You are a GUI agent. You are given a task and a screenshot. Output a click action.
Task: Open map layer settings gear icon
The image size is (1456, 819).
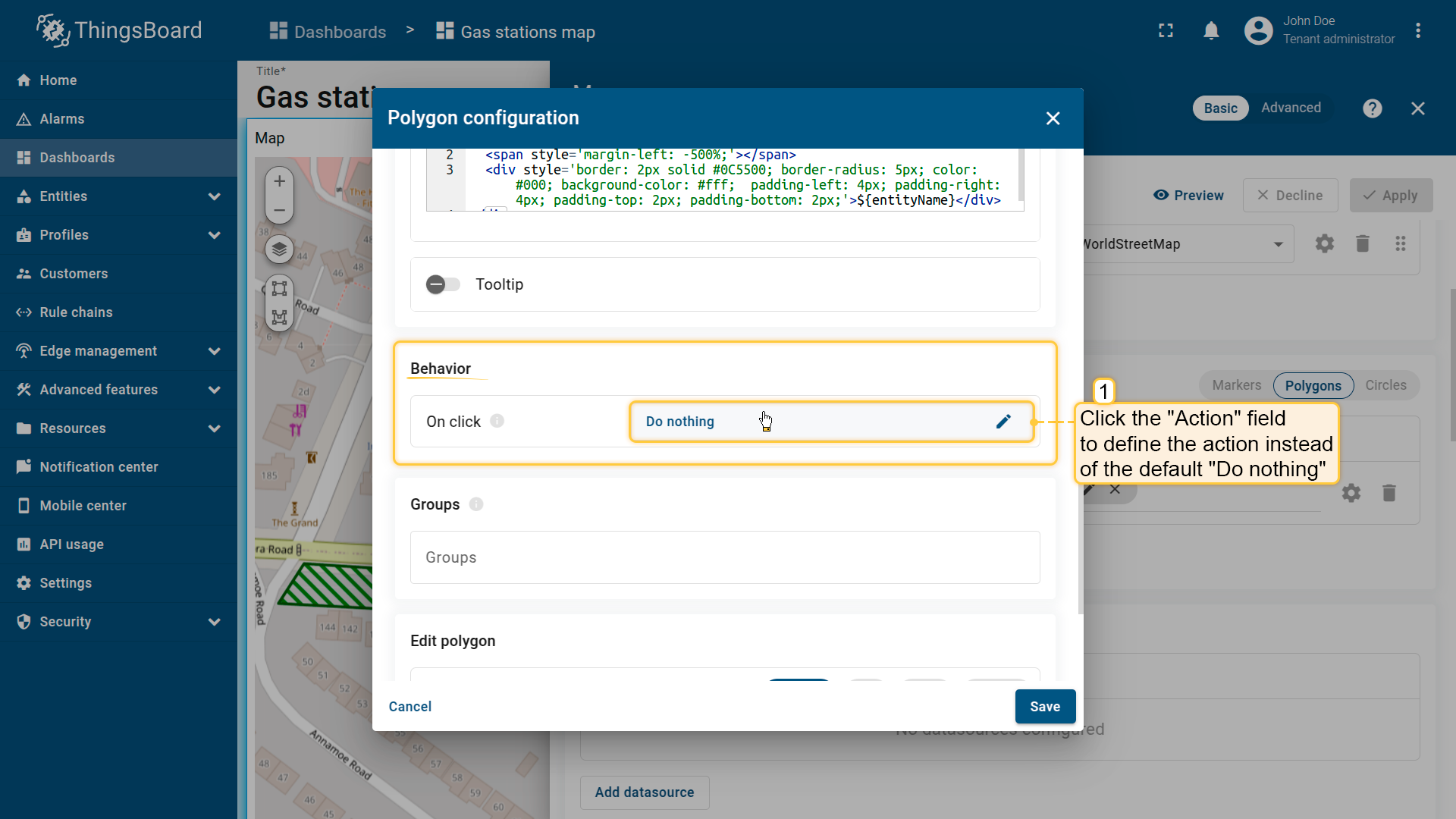coord(1324,243)
